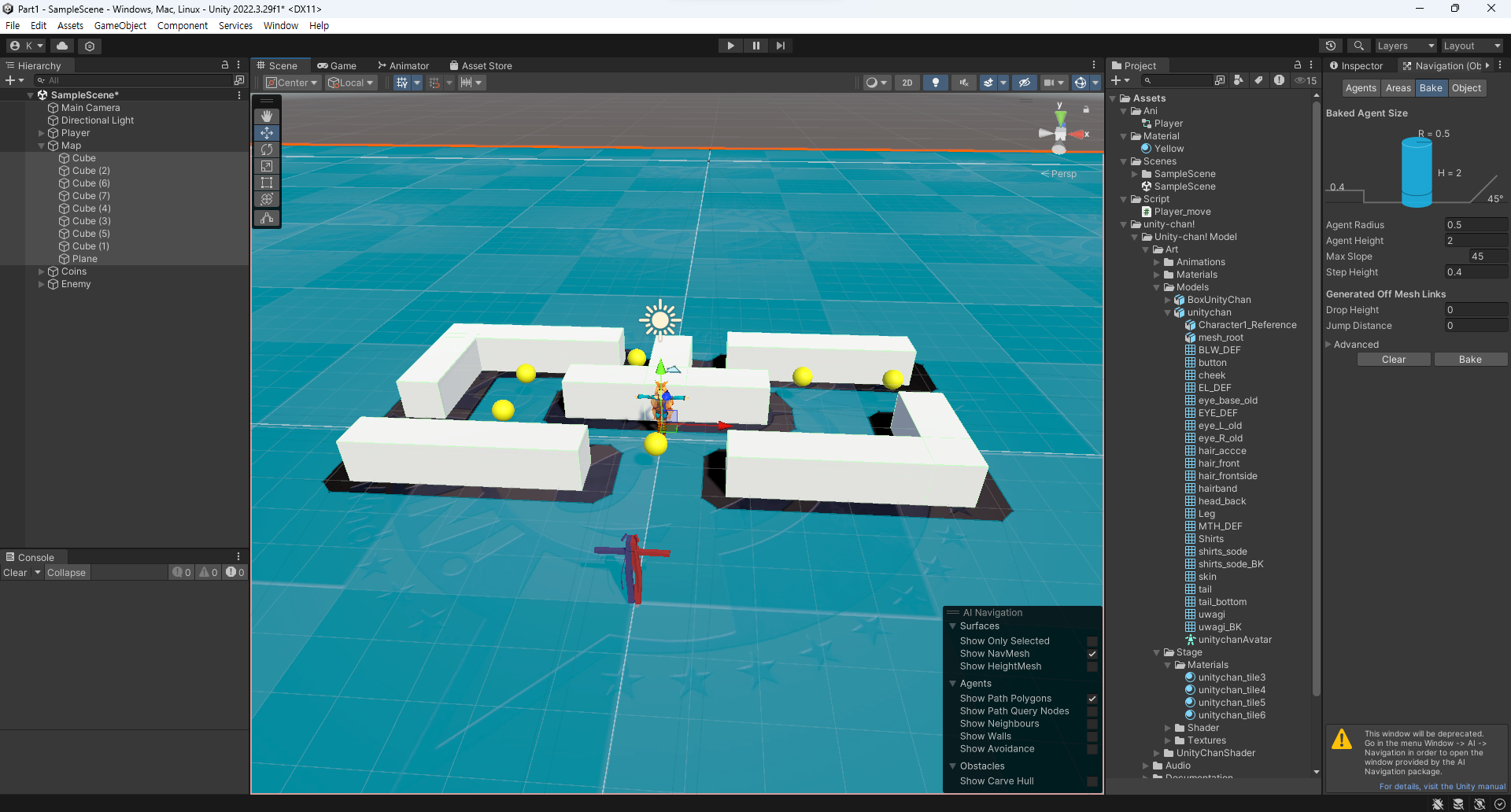
Task: Click the Pause button
Action: tap(755, 46)
